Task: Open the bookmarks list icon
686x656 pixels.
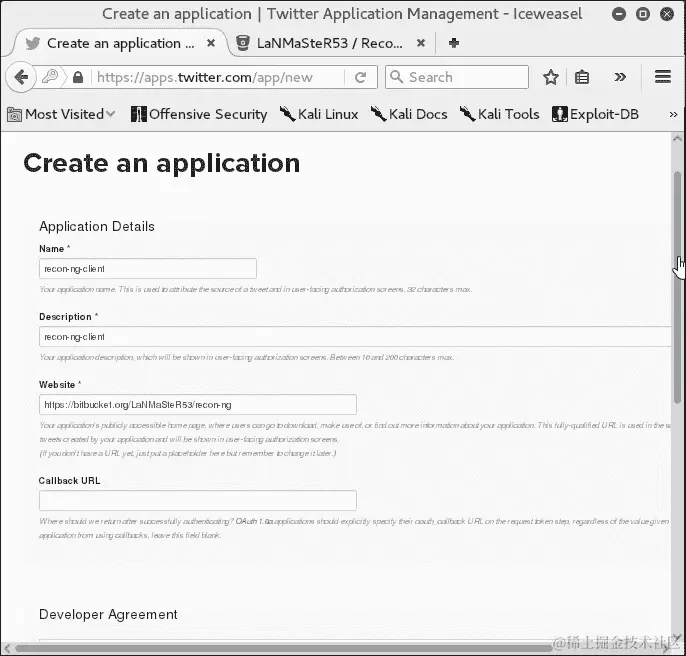Action: (581, 77)
